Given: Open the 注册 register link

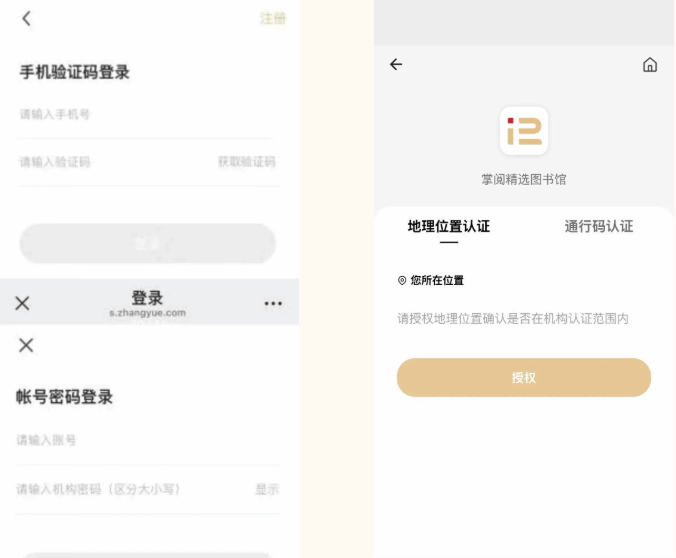Looking at the screenshot, I should pyautogui.click(x=272, y=18).
